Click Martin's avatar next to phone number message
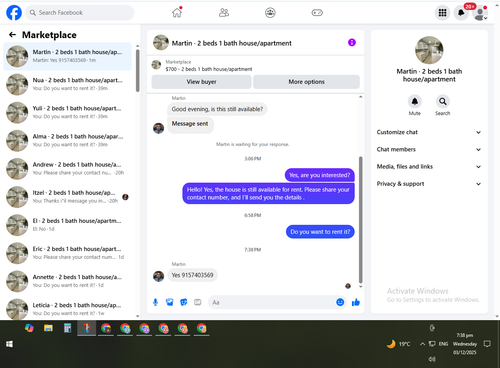The width and height of the screenshot is (500, 368). 158,276
